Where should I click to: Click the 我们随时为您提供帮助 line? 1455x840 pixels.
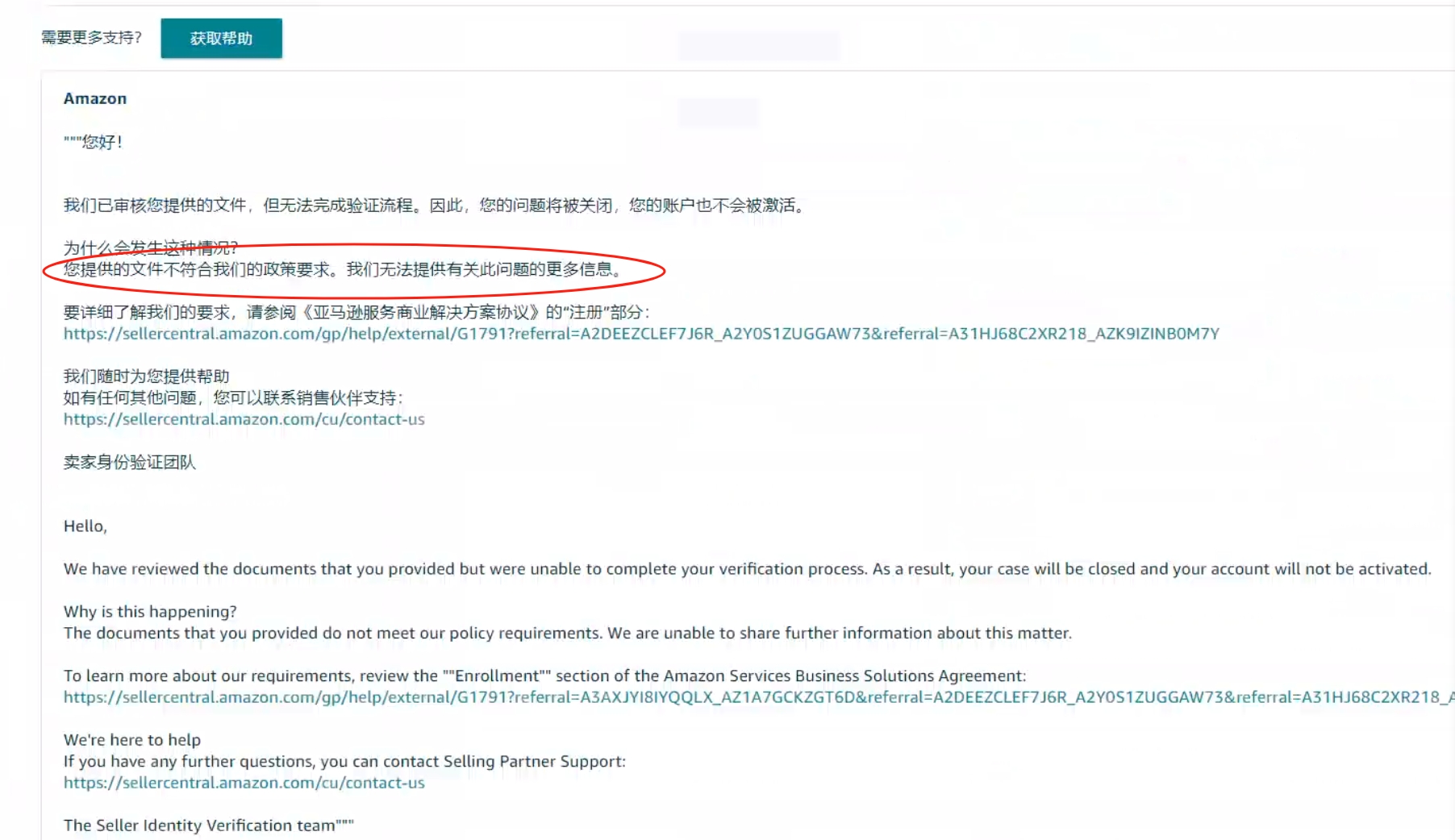147,376
